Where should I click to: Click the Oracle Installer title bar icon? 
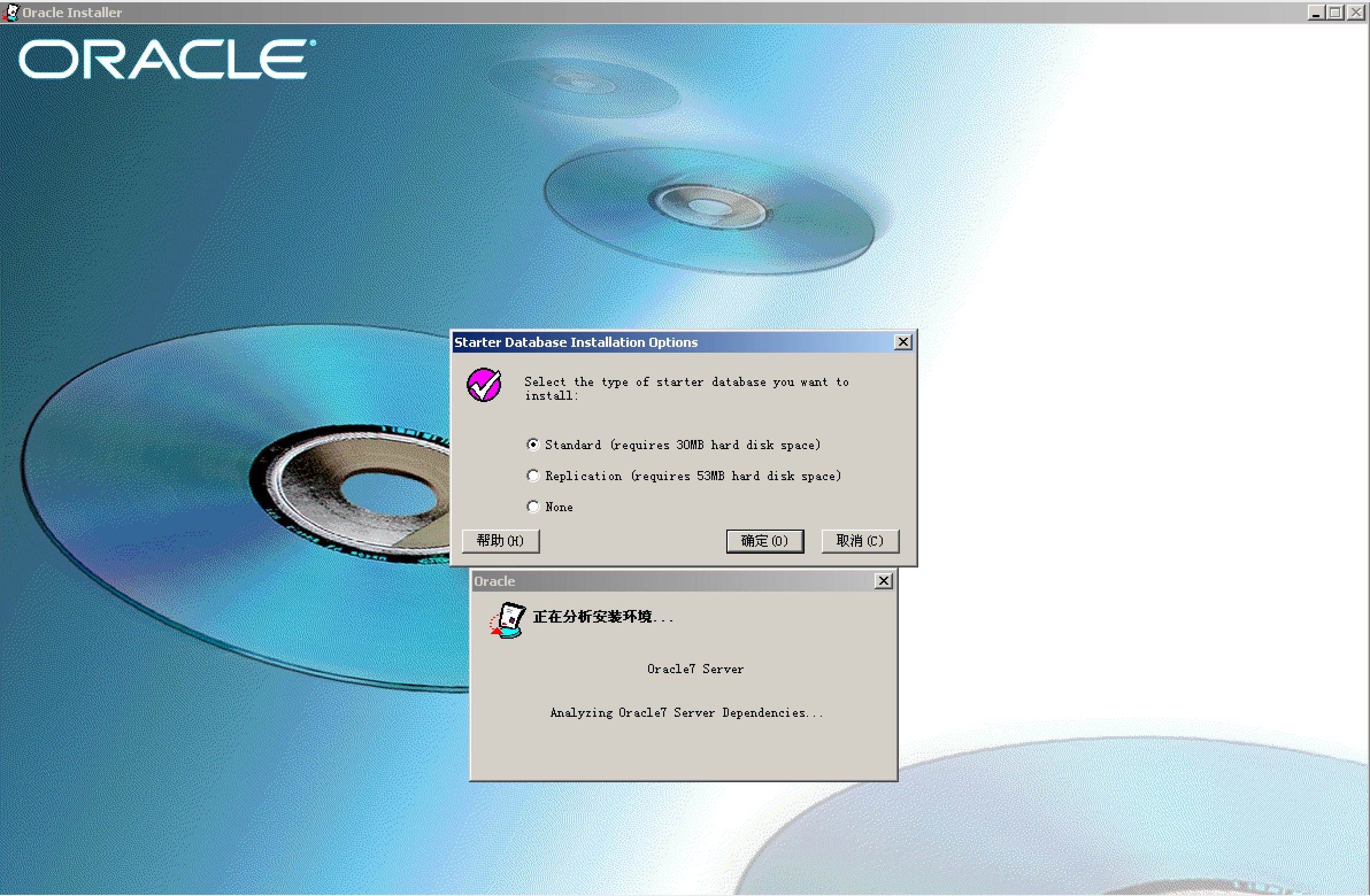(x=10, y=12)
